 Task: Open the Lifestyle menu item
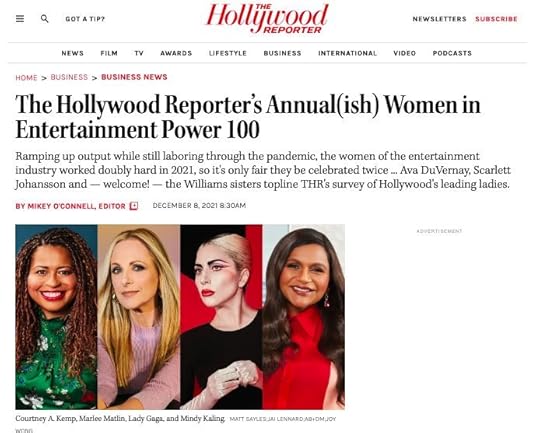click(x=228, y=53)
